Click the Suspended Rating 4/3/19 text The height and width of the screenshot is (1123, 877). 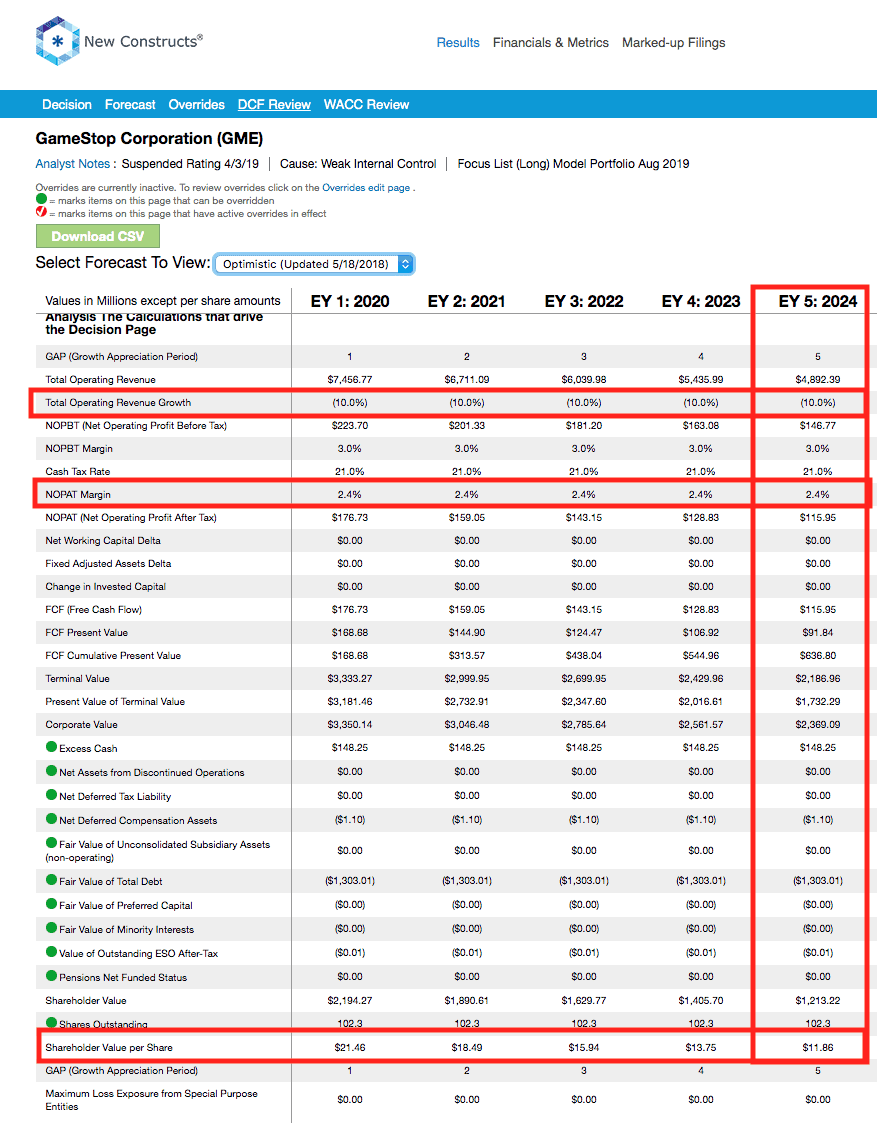[190, 164]
